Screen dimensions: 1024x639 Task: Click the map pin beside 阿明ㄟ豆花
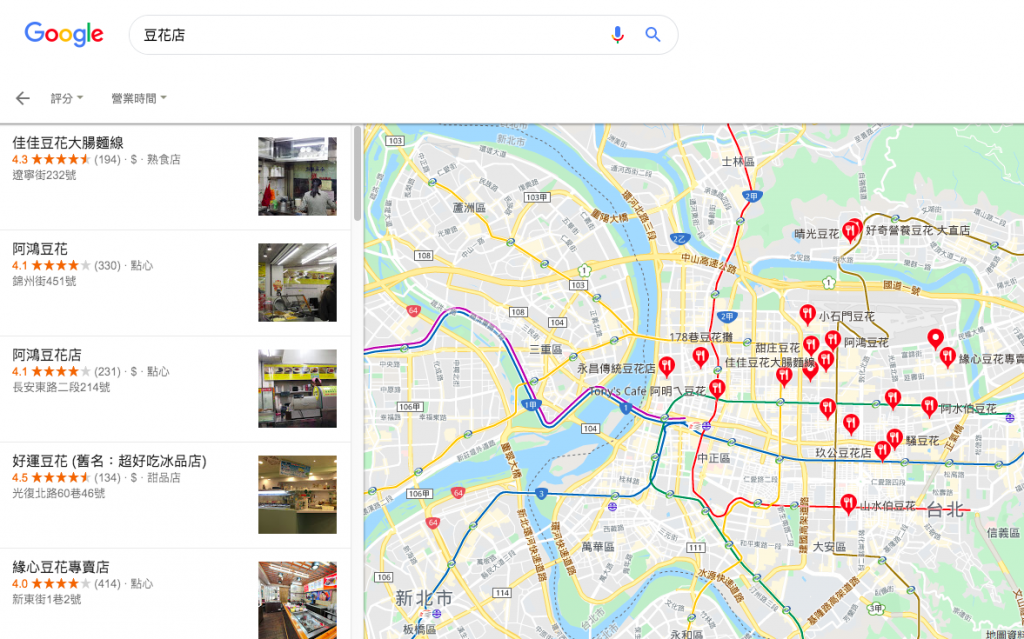[x=717, y=389]
